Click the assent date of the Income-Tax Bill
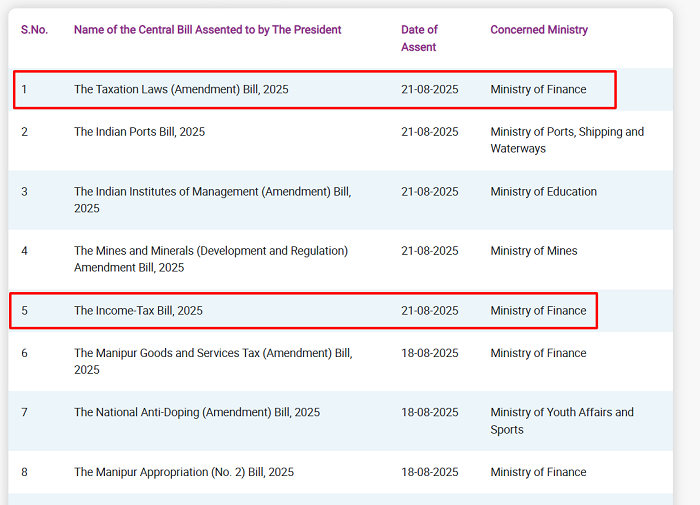 click(x=429, y=311)
